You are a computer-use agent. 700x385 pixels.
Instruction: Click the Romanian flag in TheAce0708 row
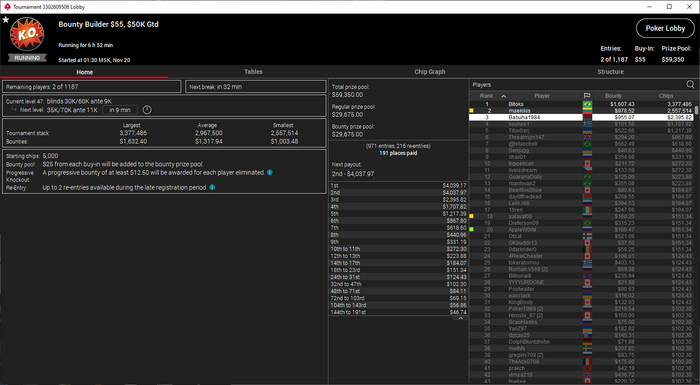click(587, 361)
